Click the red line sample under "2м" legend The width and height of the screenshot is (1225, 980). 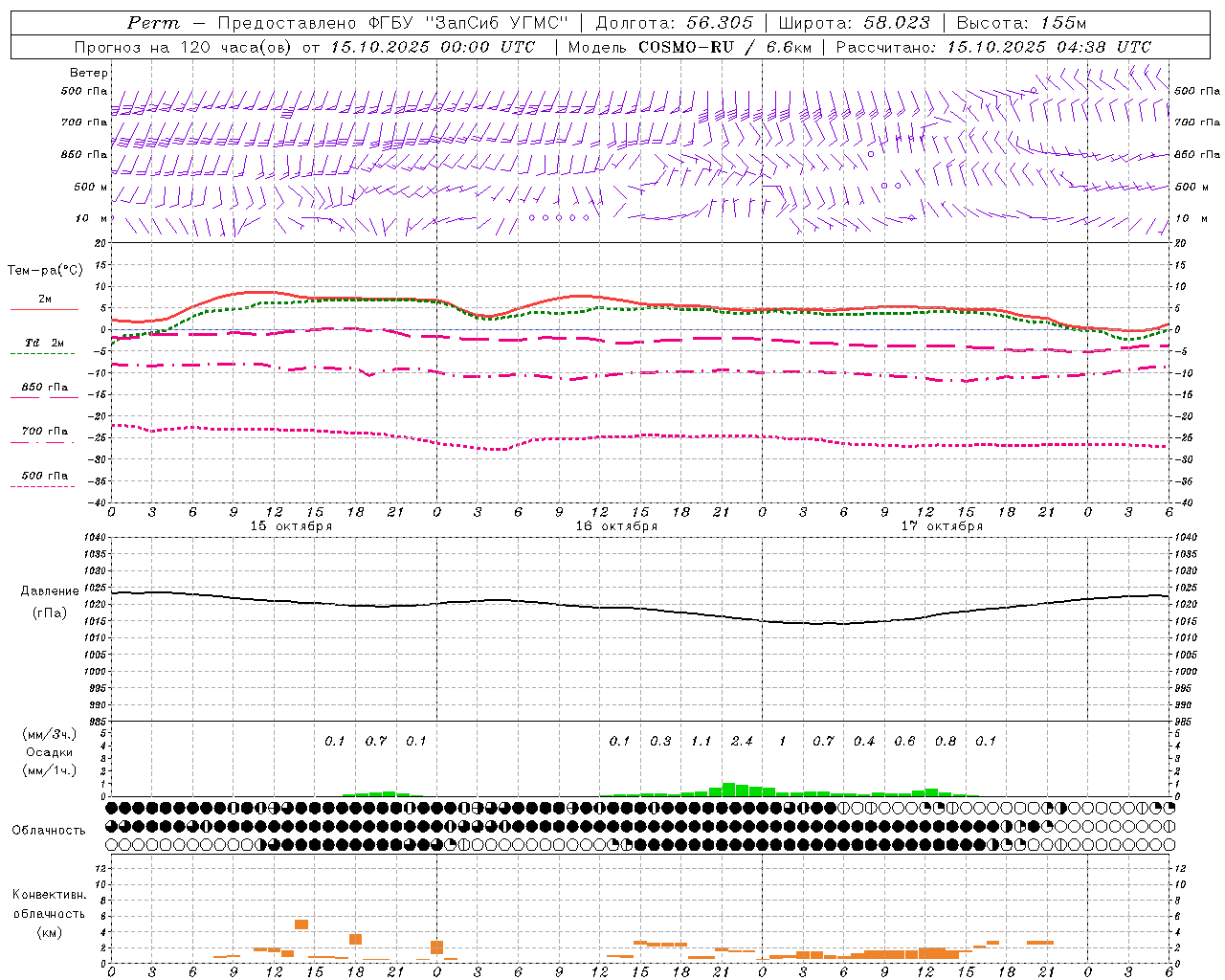(x=44, y=310)
